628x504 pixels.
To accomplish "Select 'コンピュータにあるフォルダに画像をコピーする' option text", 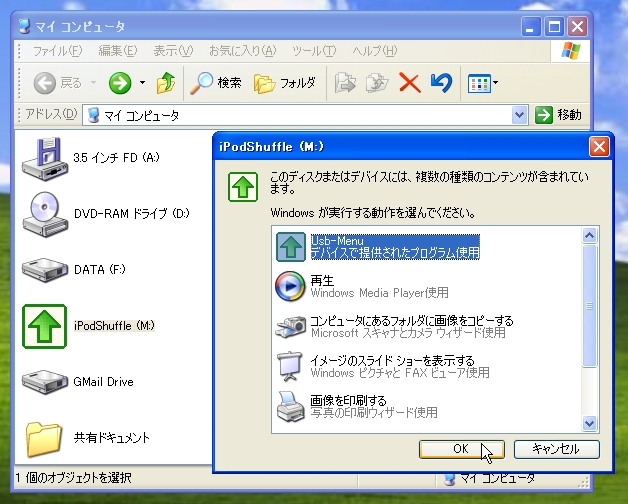I will click(412, 321).
